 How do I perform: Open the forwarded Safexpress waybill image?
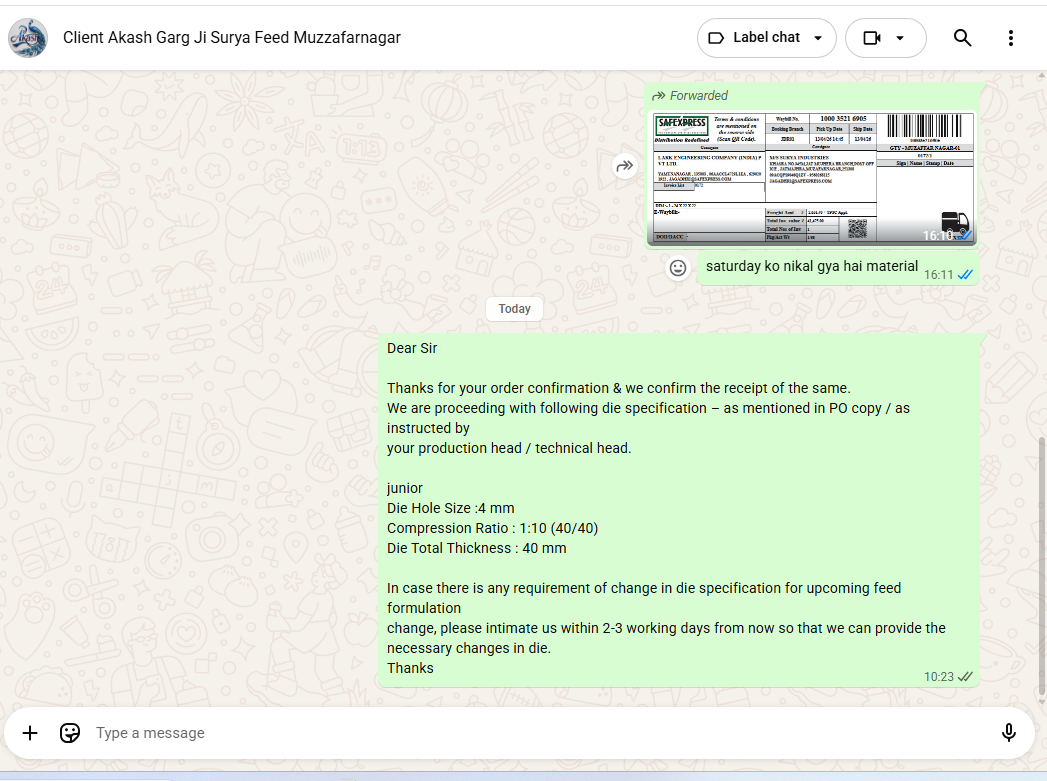coord(811,177)
